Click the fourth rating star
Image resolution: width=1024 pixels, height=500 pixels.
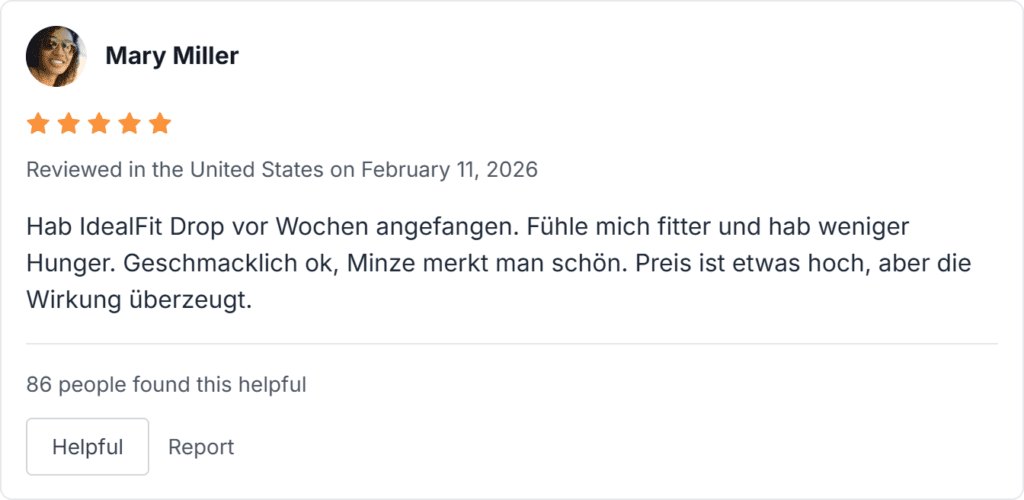[x=129, y=124]
